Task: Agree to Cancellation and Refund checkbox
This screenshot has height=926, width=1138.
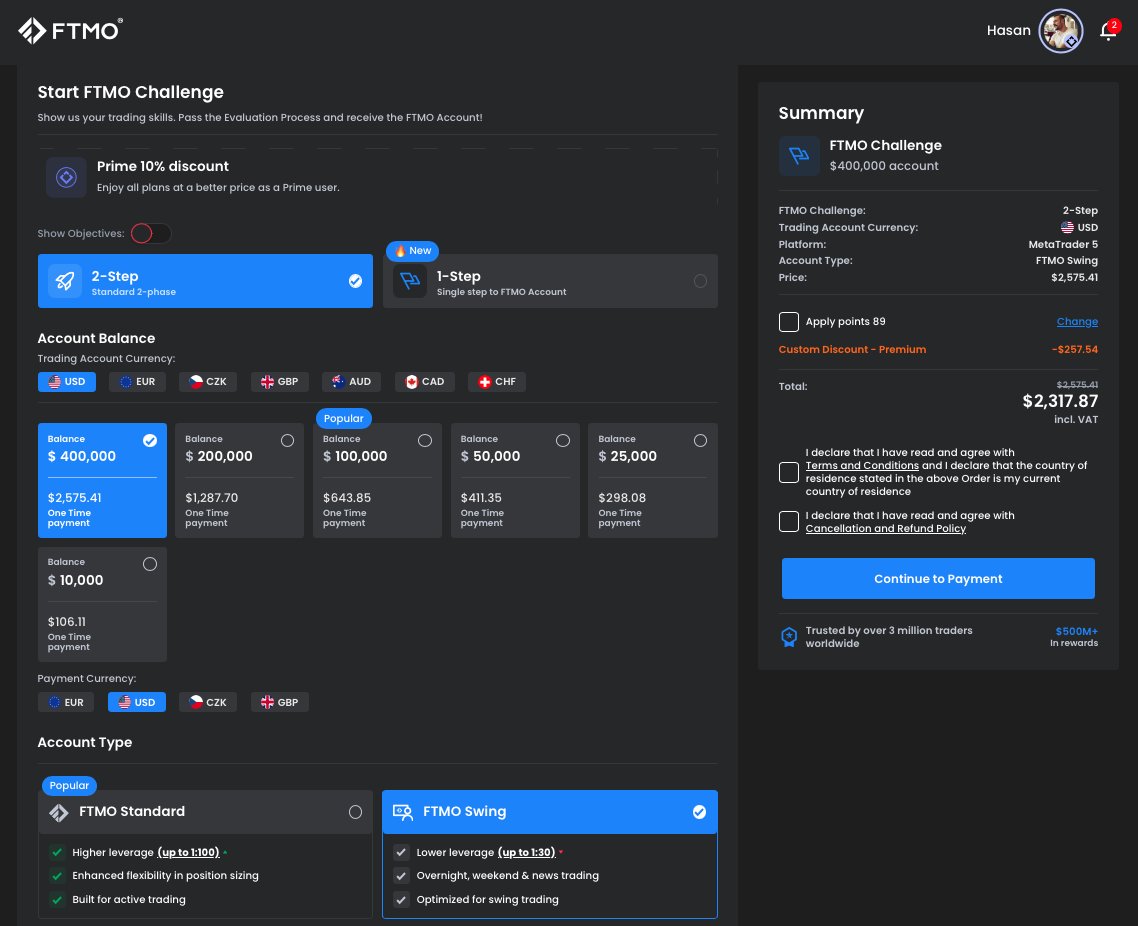Action: click(x=789, y=522)
